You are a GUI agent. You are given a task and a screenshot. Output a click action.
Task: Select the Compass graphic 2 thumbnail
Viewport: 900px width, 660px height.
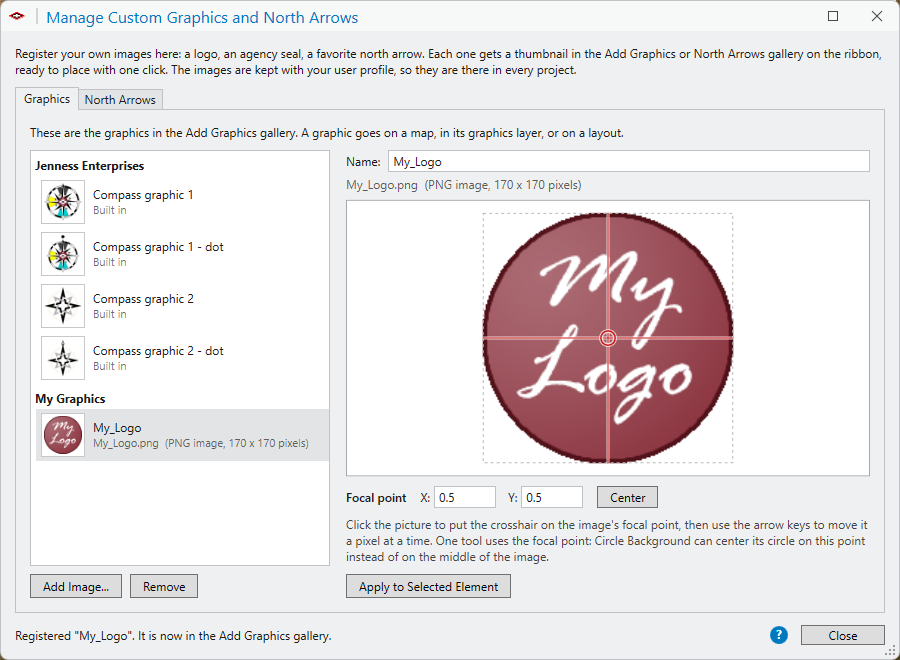tap(63, 306)
